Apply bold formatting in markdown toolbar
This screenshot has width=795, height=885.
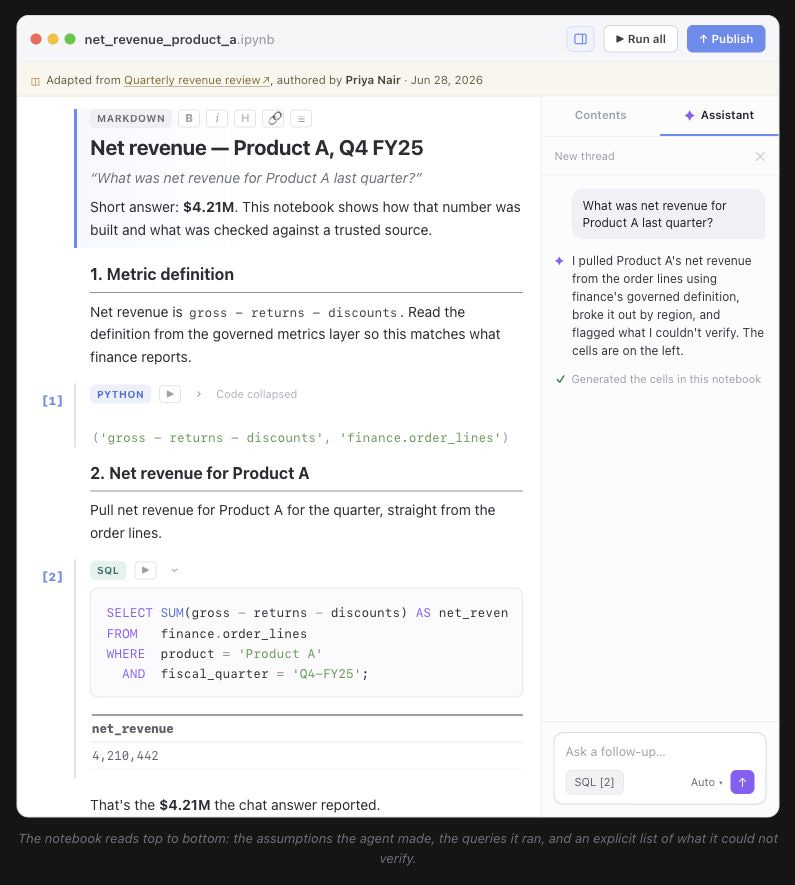[x=189, y=119]
